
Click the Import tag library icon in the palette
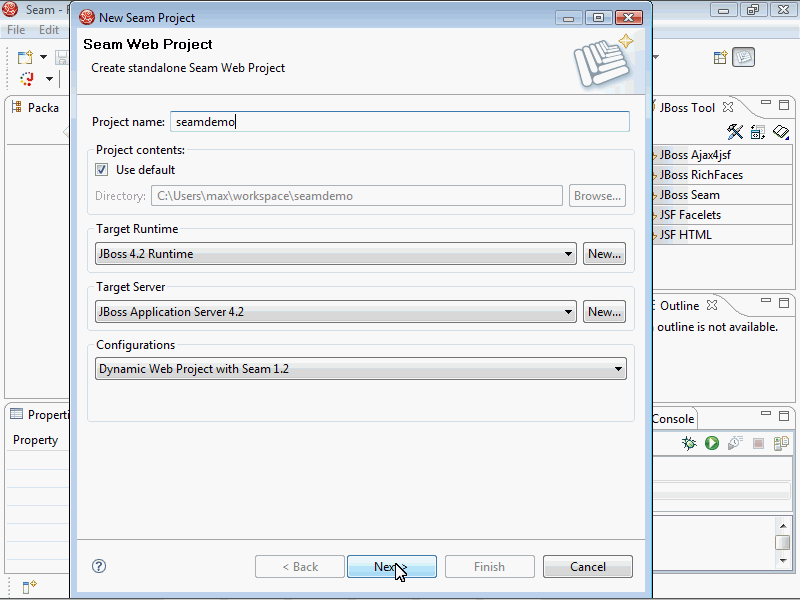(x=781, y=132)
